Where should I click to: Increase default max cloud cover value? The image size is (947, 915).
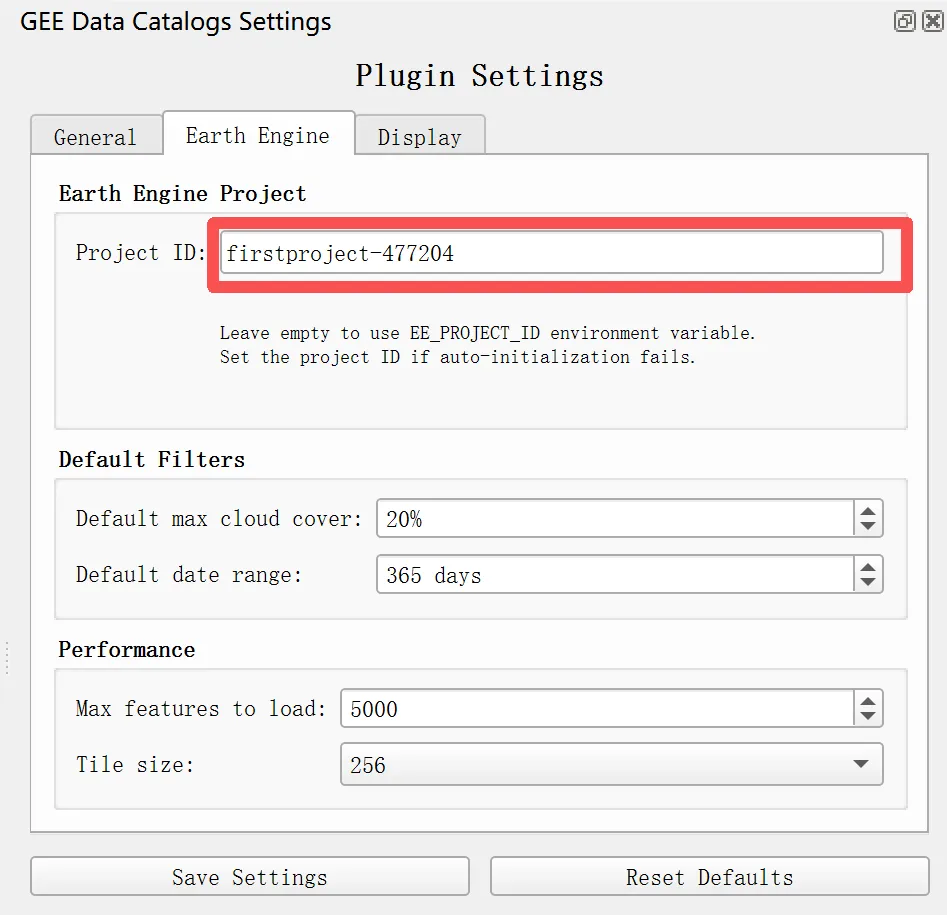click(x=868, y=510)
